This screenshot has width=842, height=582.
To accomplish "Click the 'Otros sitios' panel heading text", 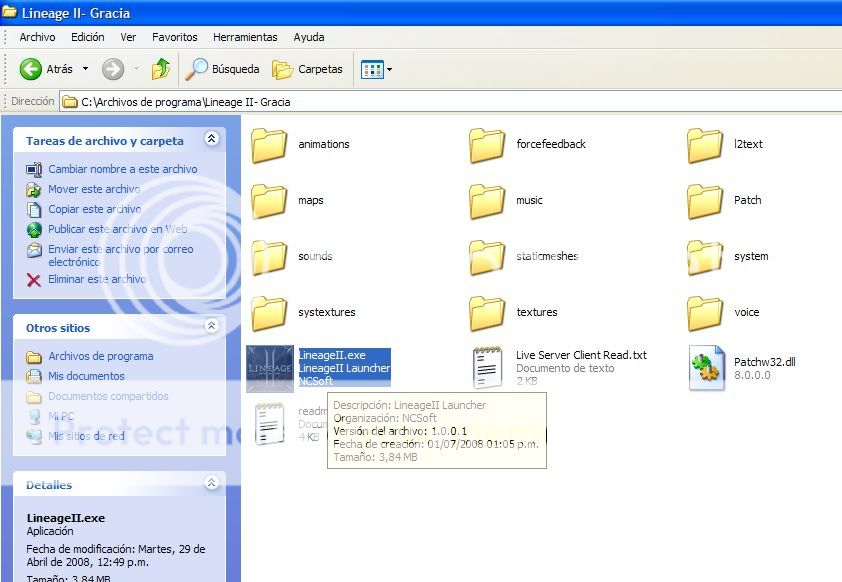I will 58,328.
